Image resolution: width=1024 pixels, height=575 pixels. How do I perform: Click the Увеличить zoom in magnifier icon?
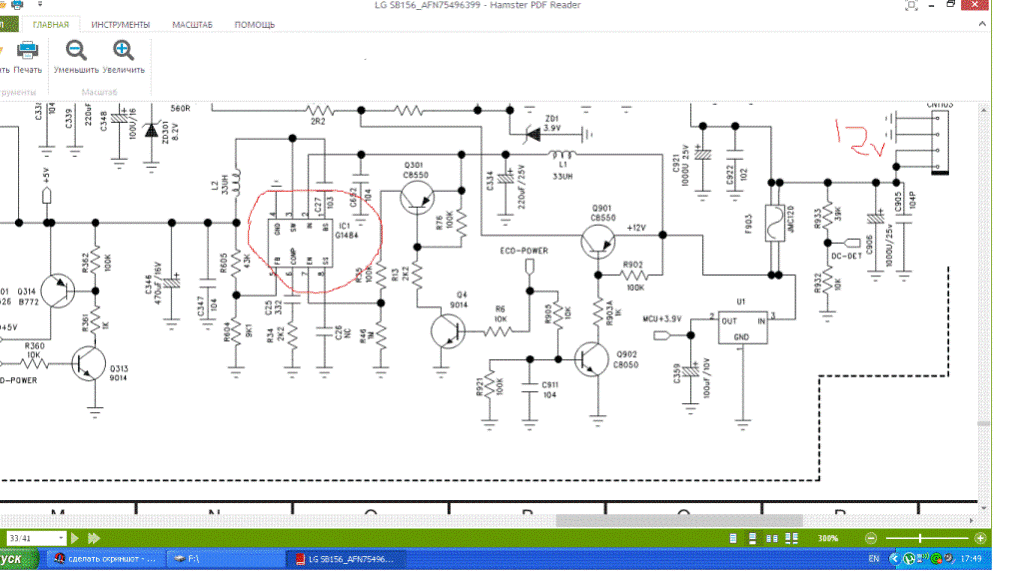click(x=123, y=51)
